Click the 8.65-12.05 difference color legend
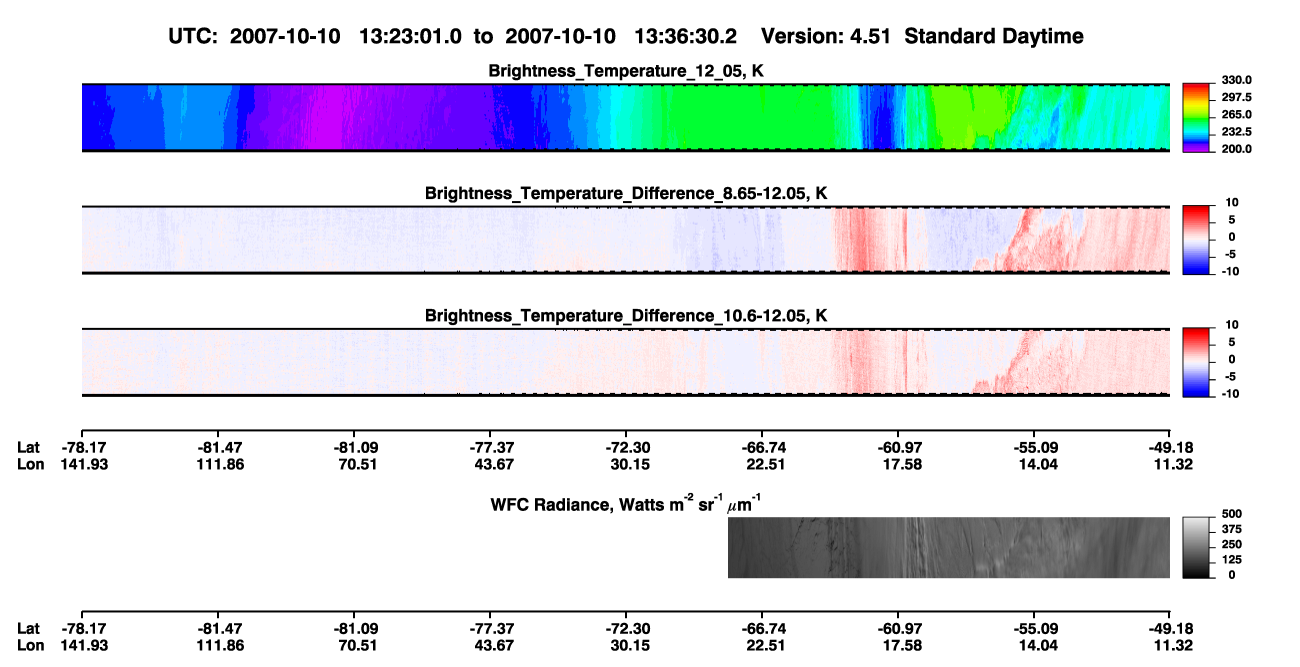Image resolution: width=1300 pixels, height=667 pixels. click(x=1197, y=239)
